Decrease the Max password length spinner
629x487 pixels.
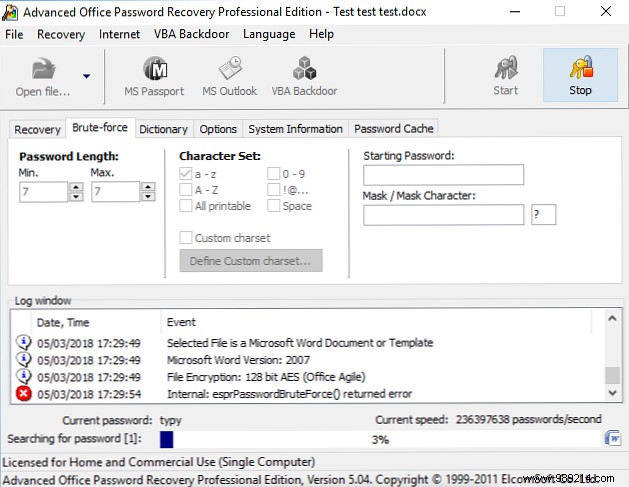click(148, 197)
